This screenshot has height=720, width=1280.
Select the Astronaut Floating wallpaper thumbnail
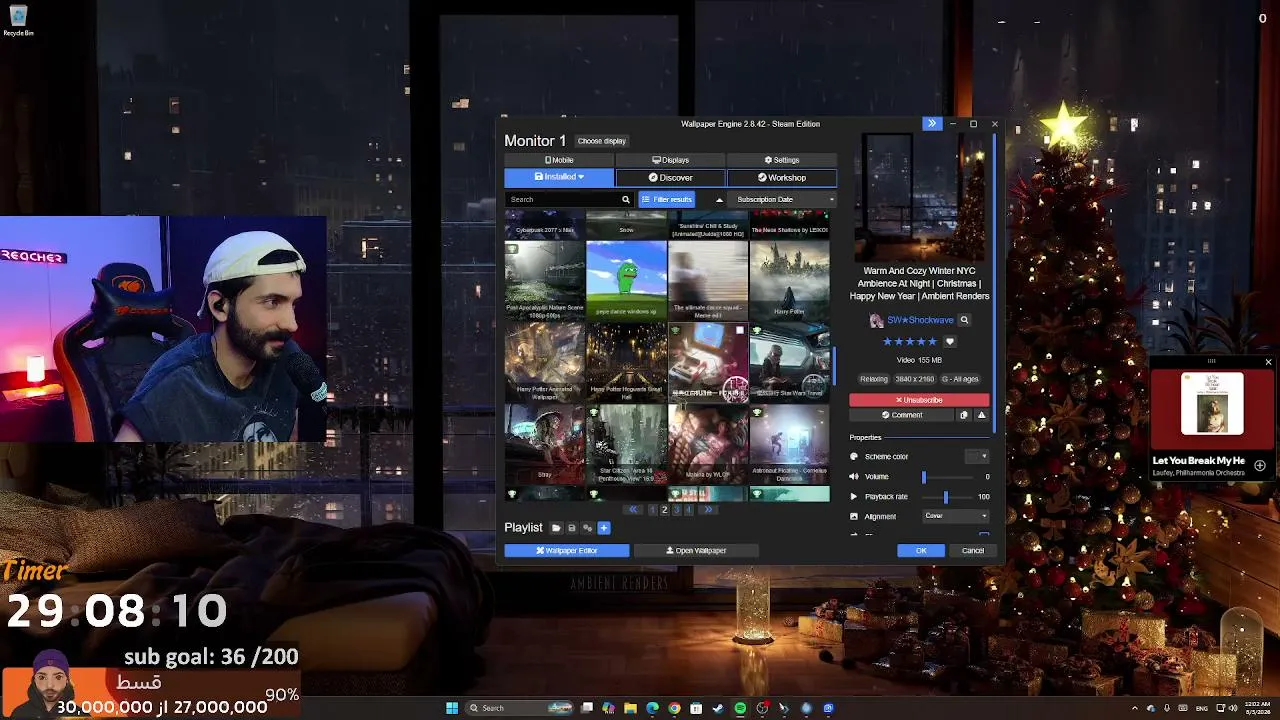[x=789, y=443]
